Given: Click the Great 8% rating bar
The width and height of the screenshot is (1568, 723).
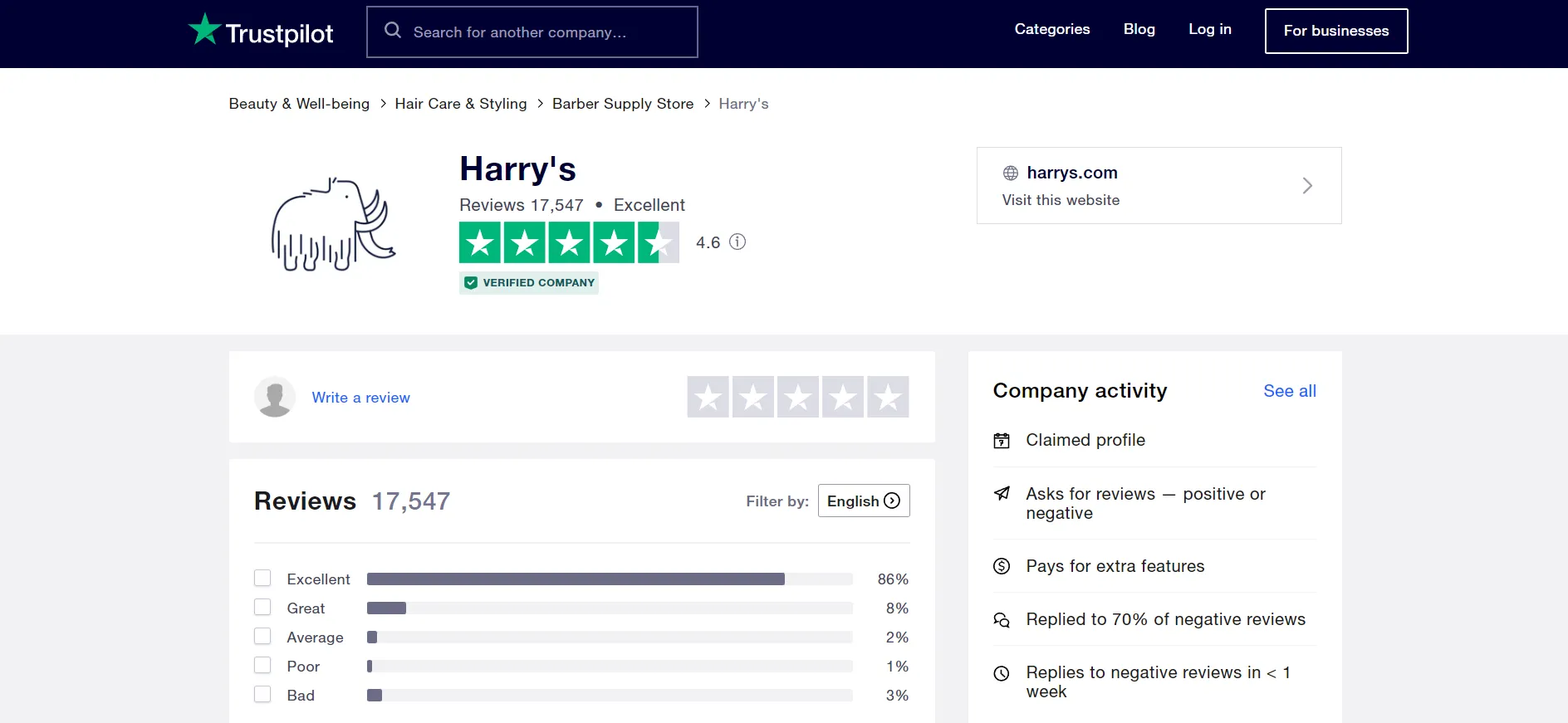Looking at the screenshot, I should point(610,608).
